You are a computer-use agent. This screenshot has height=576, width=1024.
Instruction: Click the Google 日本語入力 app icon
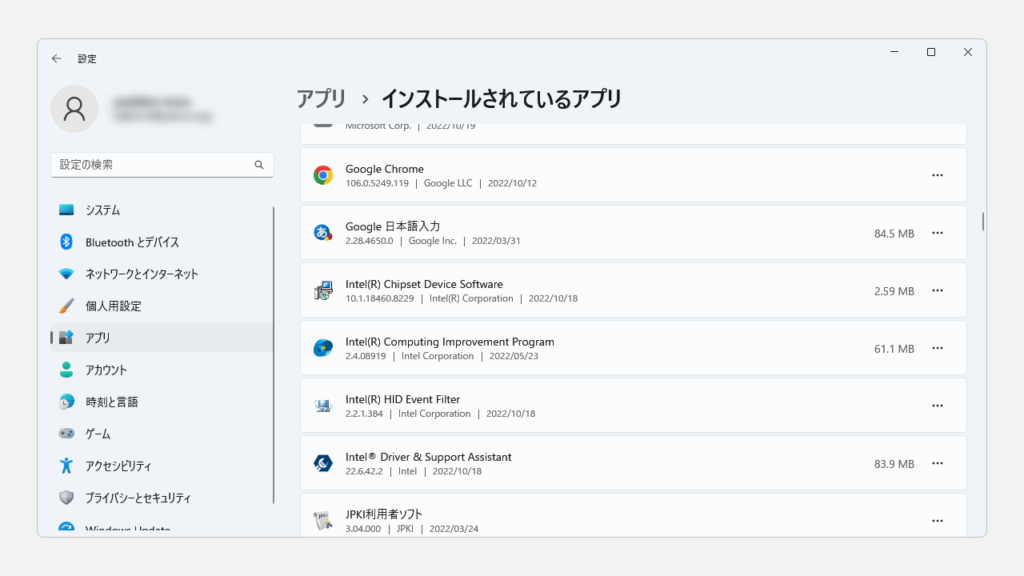click(323, 233)
